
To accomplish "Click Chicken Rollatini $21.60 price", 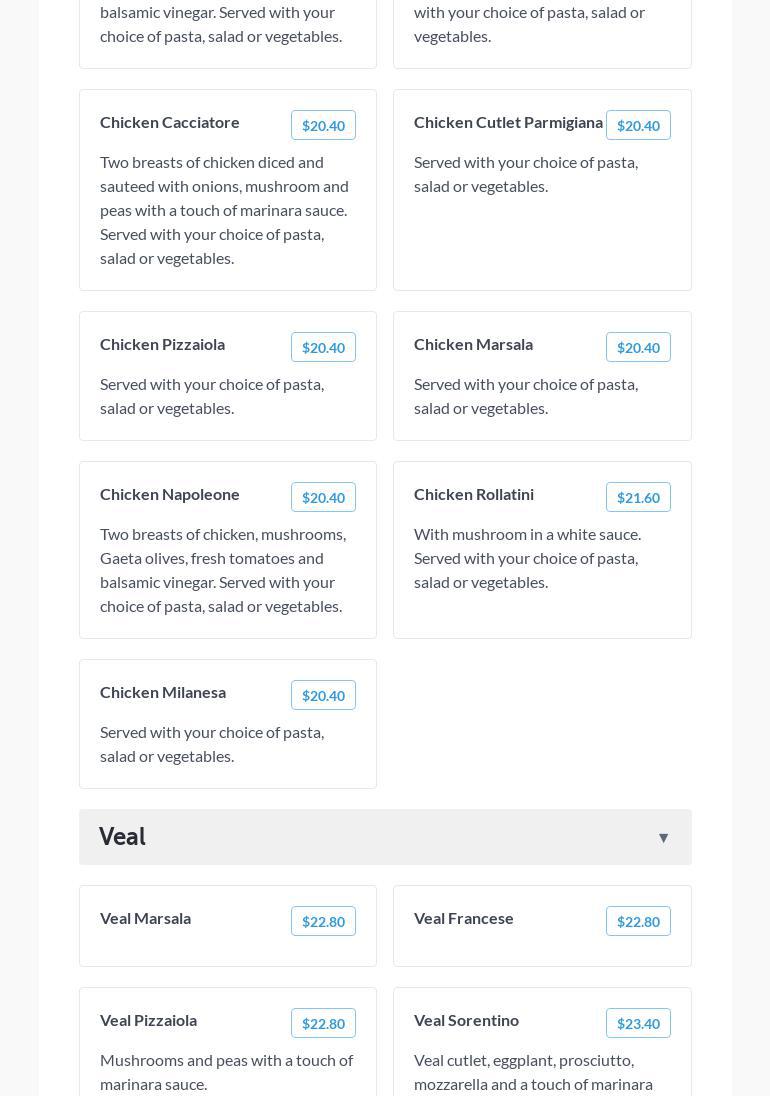I will click(x=638, y=497).
